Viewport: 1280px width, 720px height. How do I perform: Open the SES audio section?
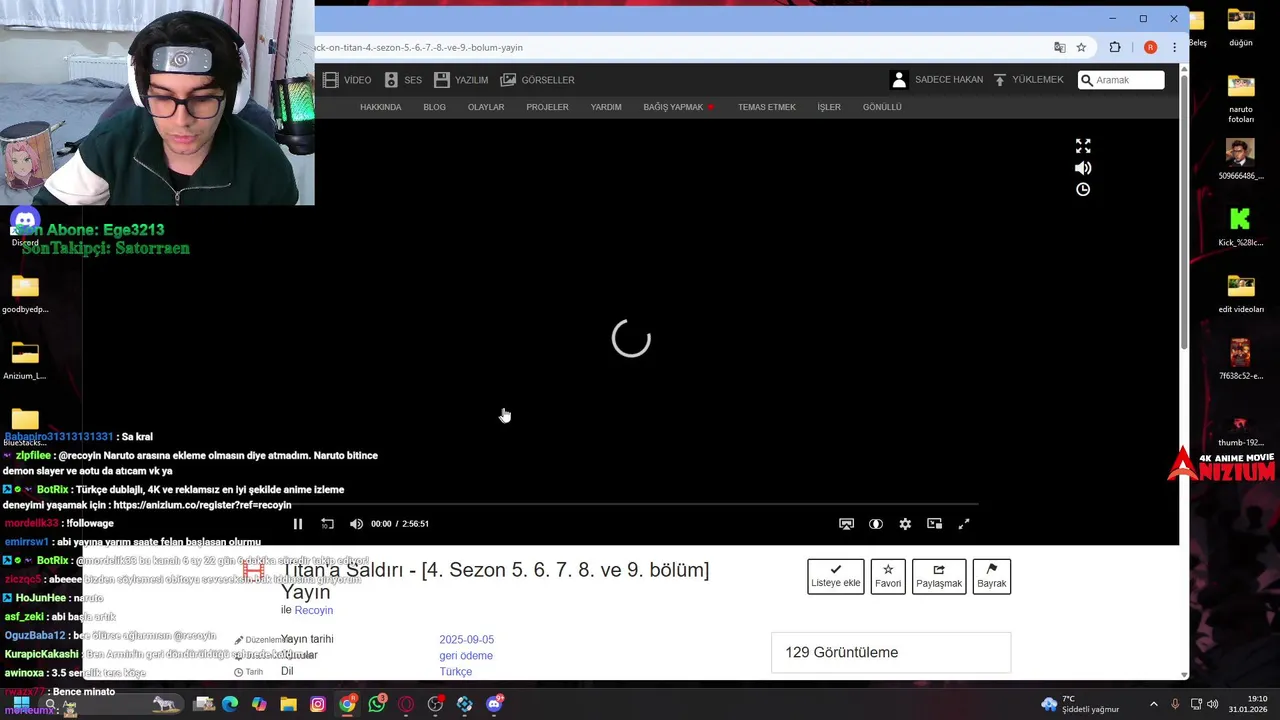pyautogui.click(x=403, y=80)
